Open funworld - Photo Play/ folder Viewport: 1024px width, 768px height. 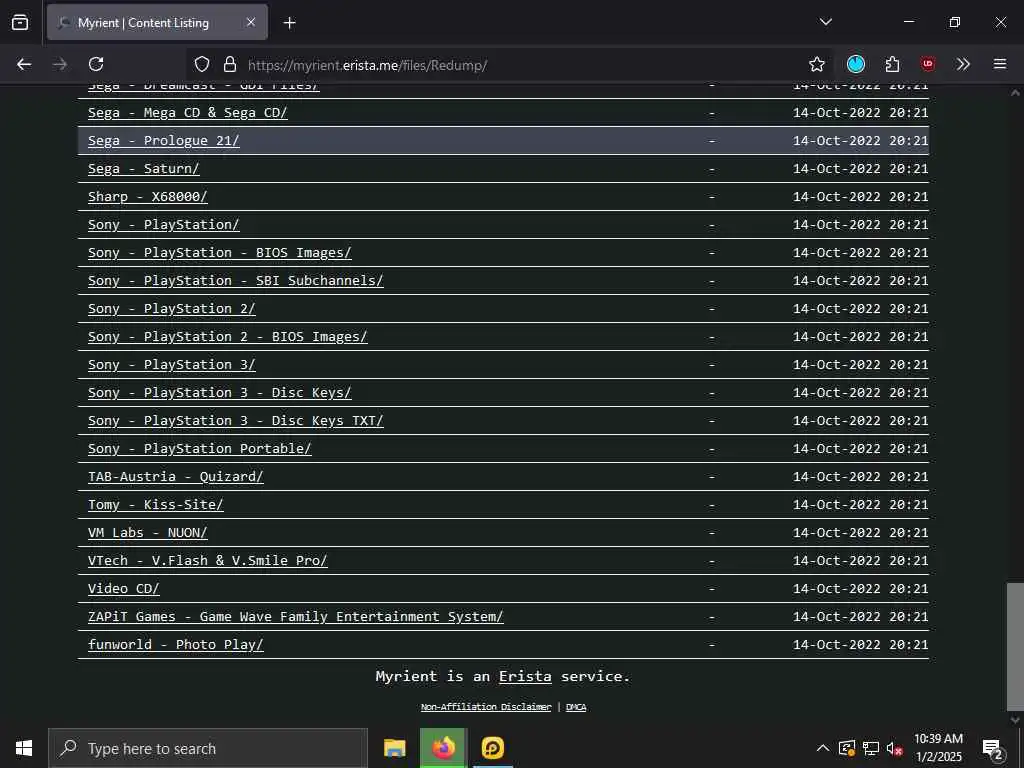(176, 645)
